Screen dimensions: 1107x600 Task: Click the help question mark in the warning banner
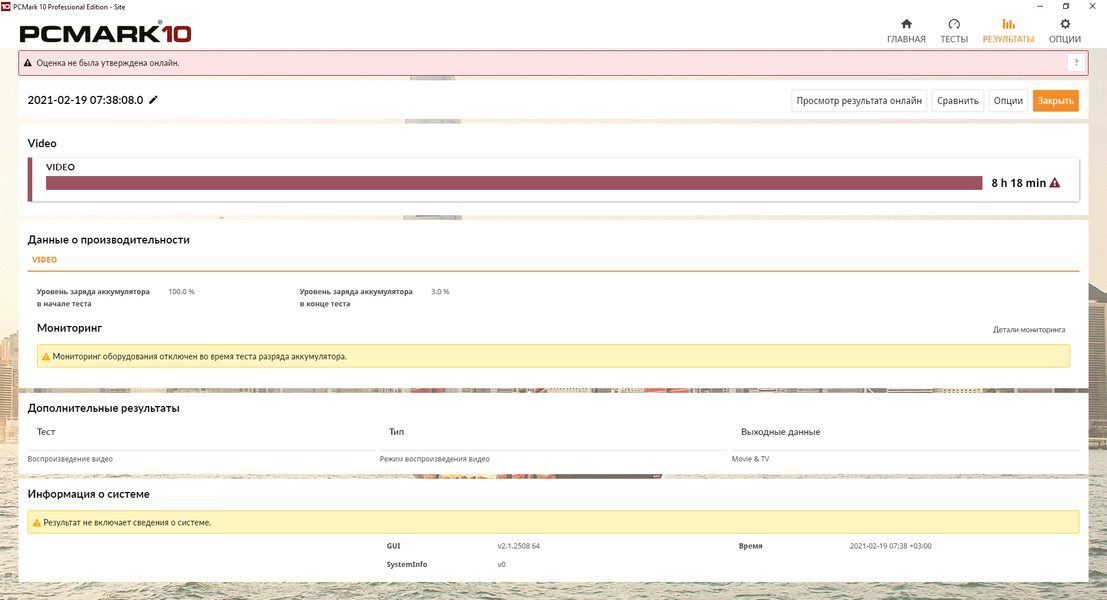click(x=1076, y=63)
